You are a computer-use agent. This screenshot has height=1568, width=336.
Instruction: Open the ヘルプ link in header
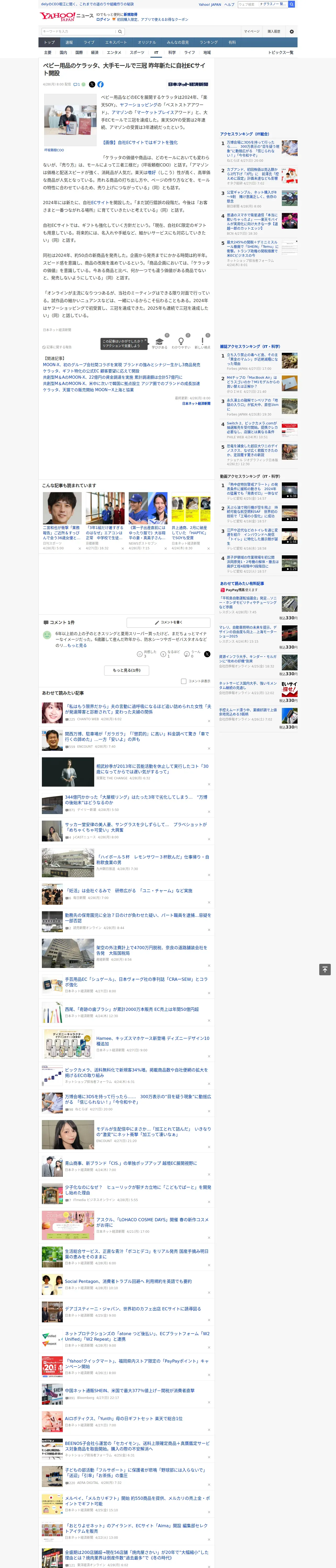[x=229, y=4]
